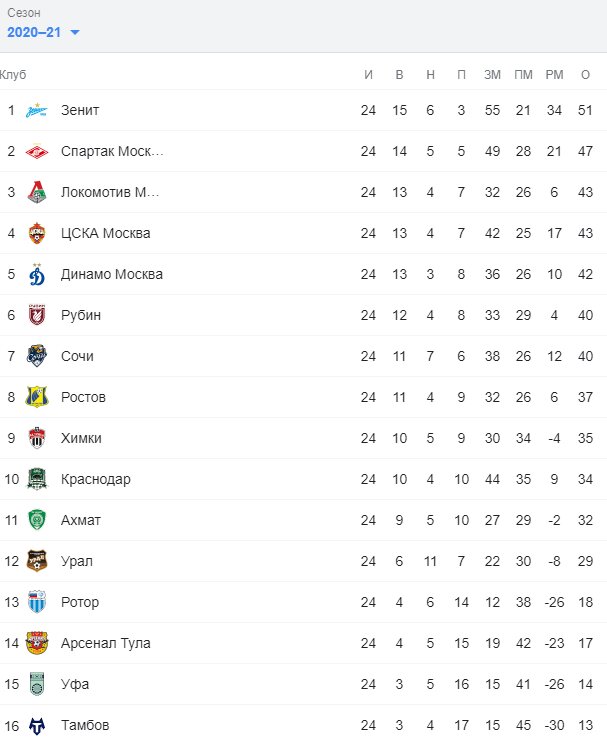
Task: Click the Спартак Москва club logo
Action: [x=37, y=151]
